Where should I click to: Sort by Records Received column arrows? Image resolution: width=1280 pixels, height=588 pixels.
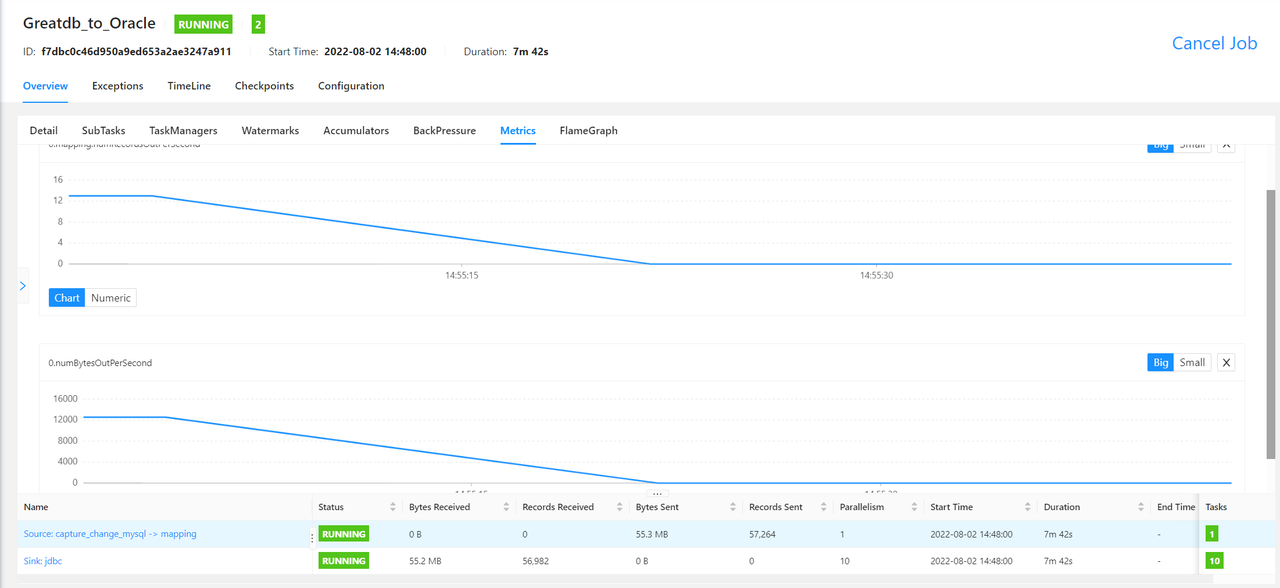tap(619, 507)
